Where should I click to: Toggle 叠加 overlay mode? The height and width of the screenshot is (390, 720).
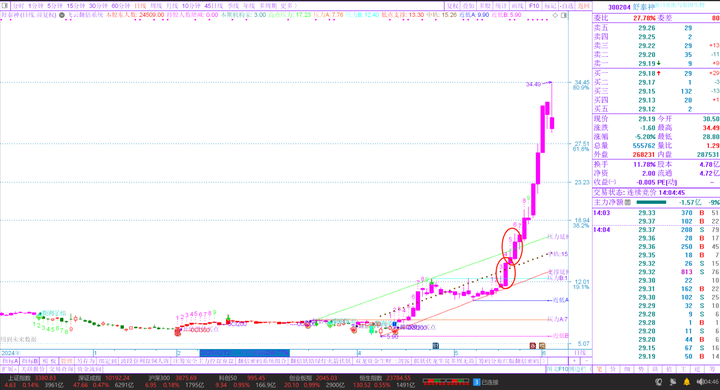tap(468, 6)
